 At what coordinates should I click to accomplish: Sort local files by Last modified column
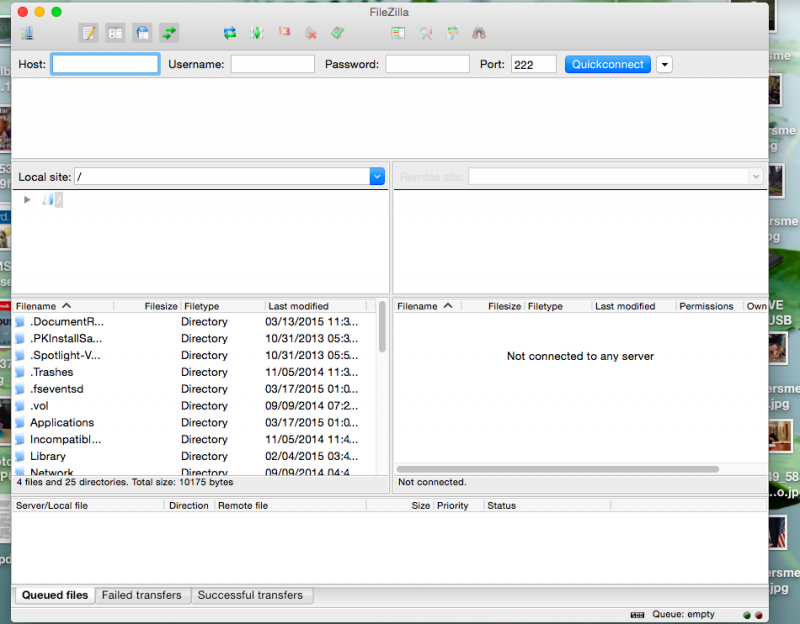[298, 306]
